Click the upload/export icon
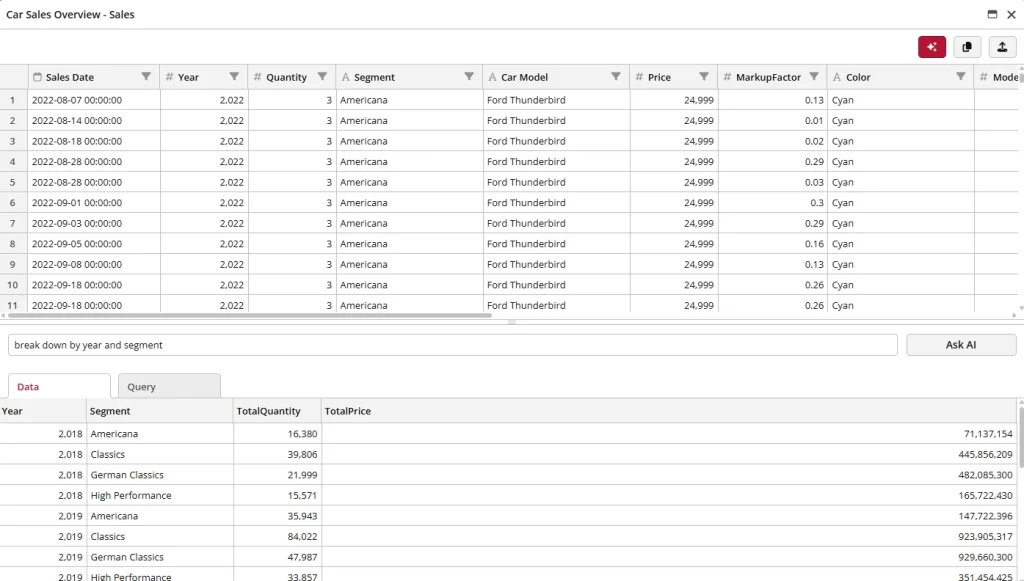The height and width of the screenshot is (581, 1024). tap(1002, 46)
